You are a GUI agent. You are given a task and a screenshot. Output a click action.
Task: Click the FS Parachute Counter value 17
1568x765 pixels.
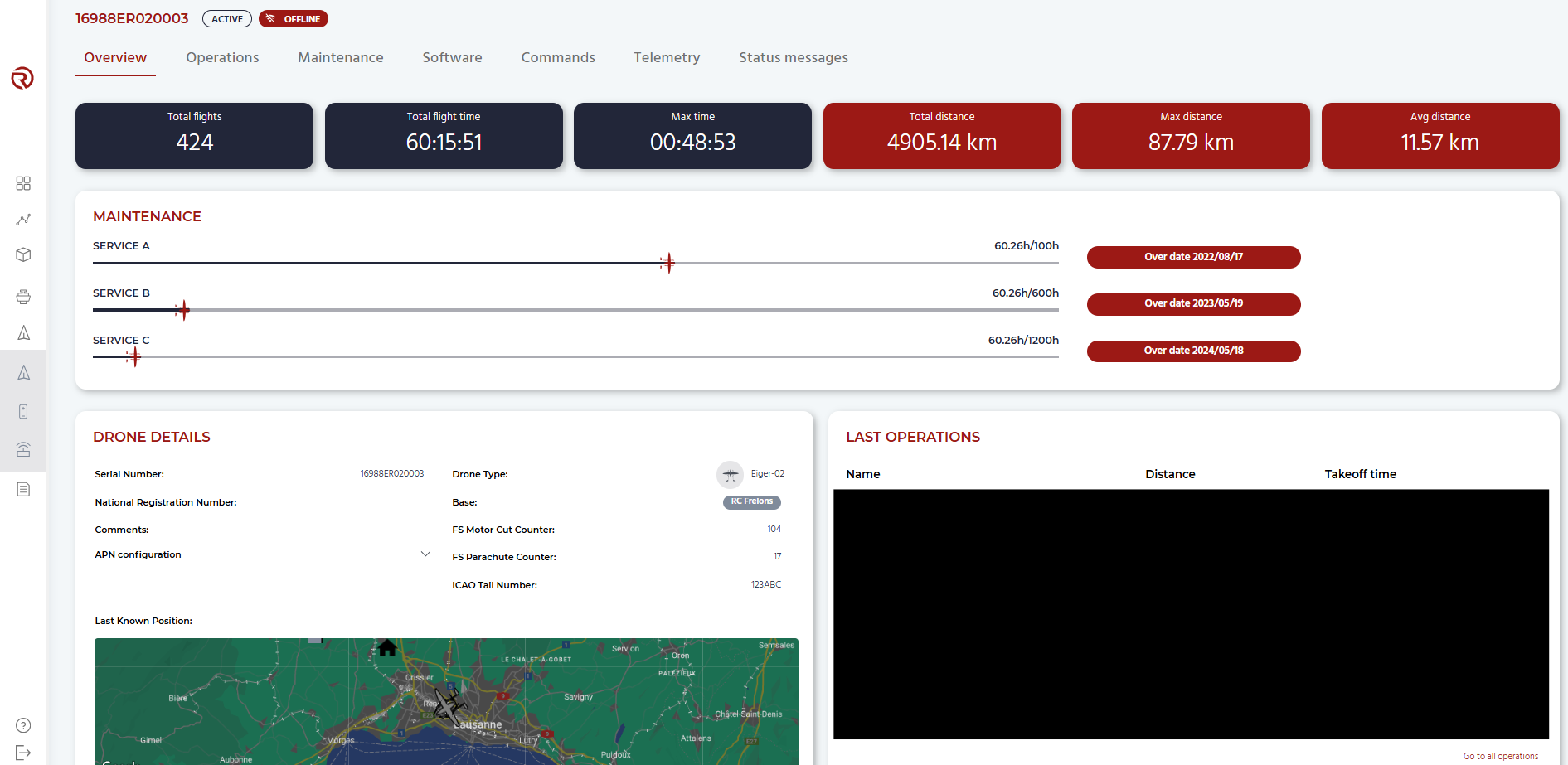[777, 556]
